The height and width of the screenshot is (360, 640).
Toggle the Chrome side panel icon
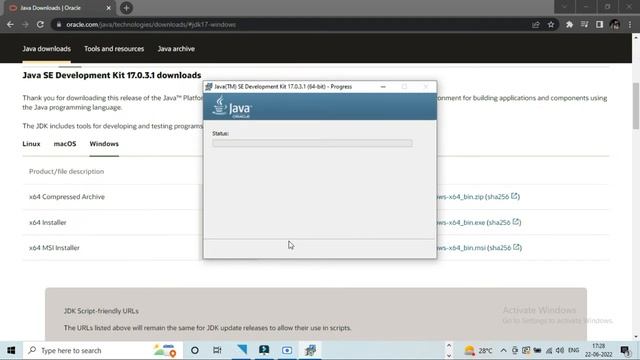(599, 24)
